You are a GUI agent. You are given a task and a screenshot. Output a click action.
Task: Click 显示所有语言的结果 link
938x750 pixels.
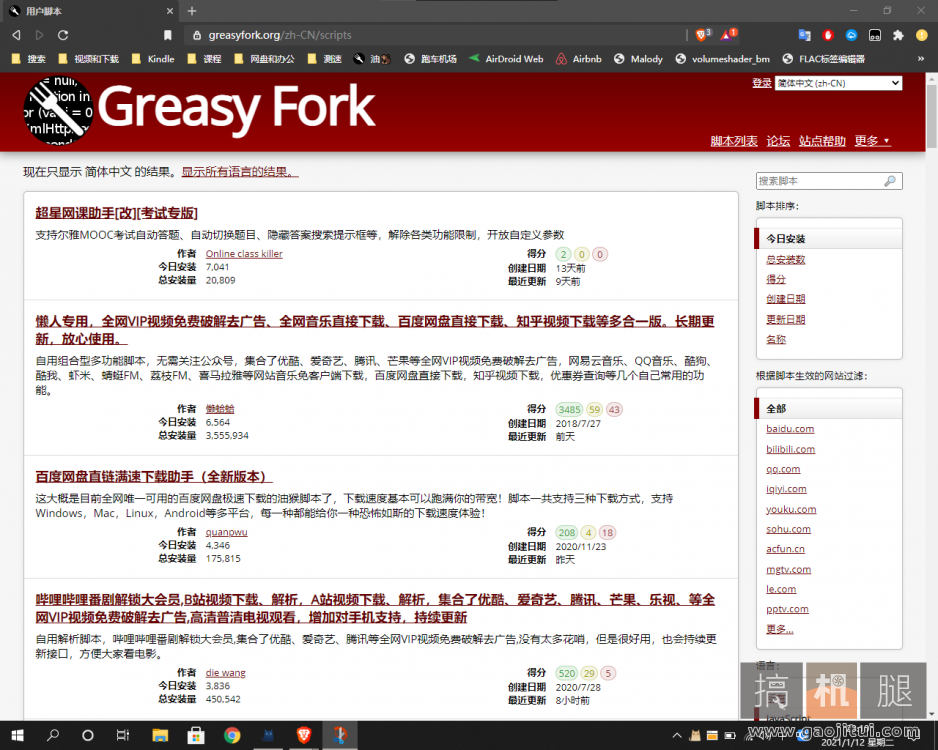point(240,172)
